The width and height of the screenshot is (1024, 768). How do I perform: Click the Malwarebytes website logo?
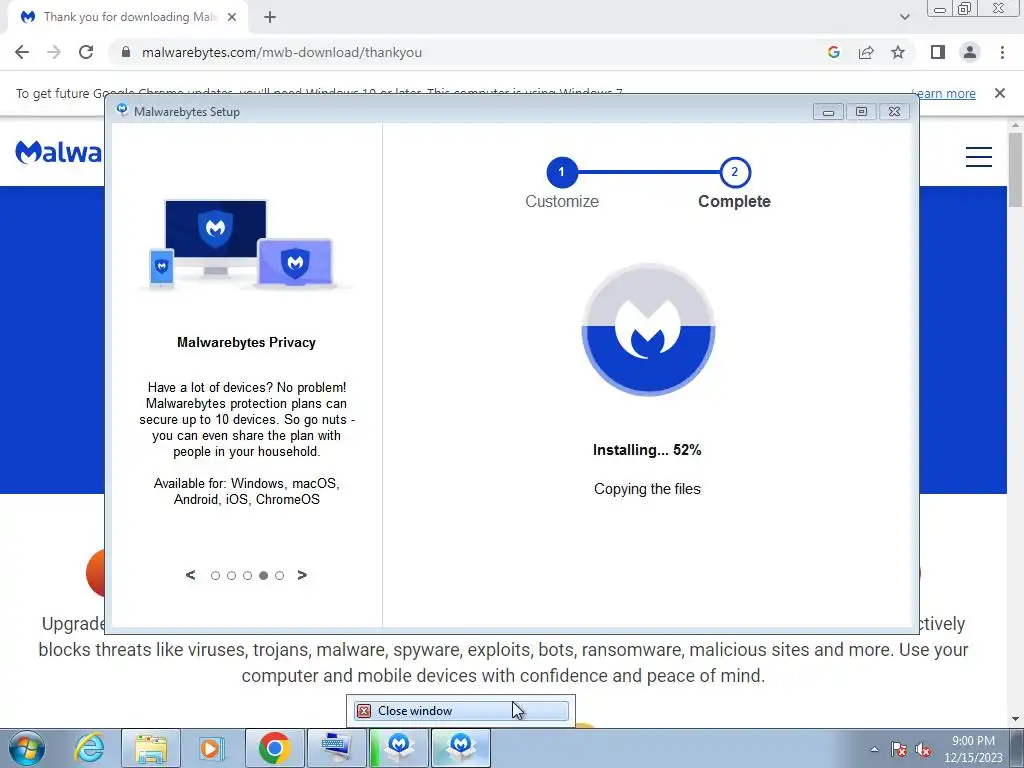pyautogui.click(x=59, y=152)
